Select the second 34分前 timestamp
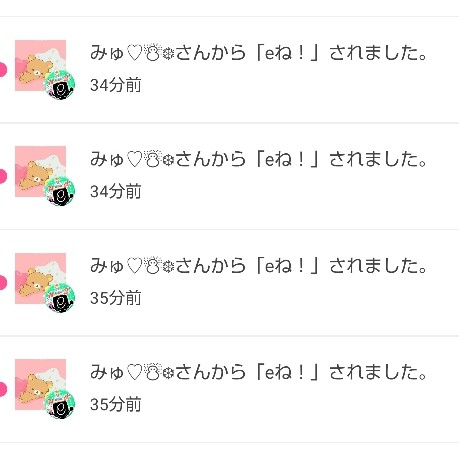This screenshot has width=459, height=459. [x=116, y=191]
